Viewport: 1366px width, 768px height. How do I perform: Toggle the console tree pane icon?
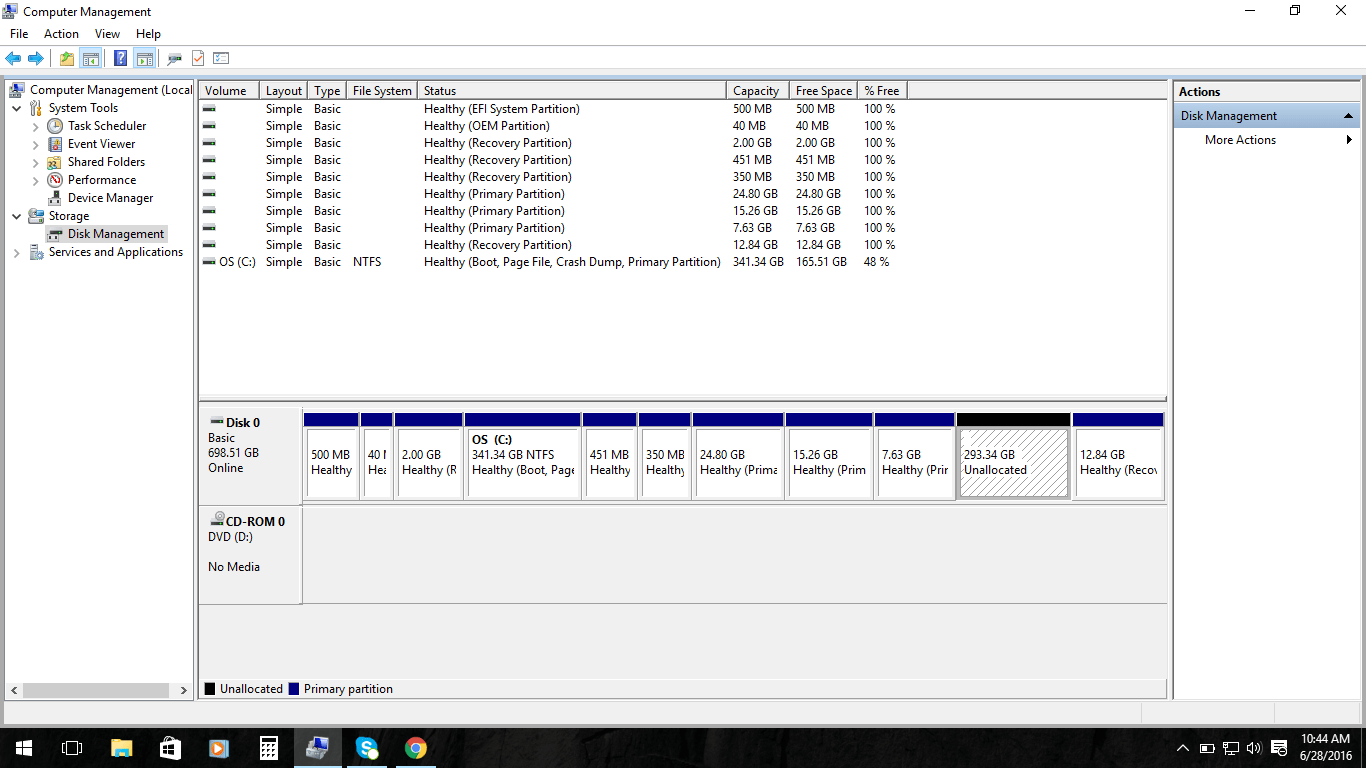coord(92,57)
